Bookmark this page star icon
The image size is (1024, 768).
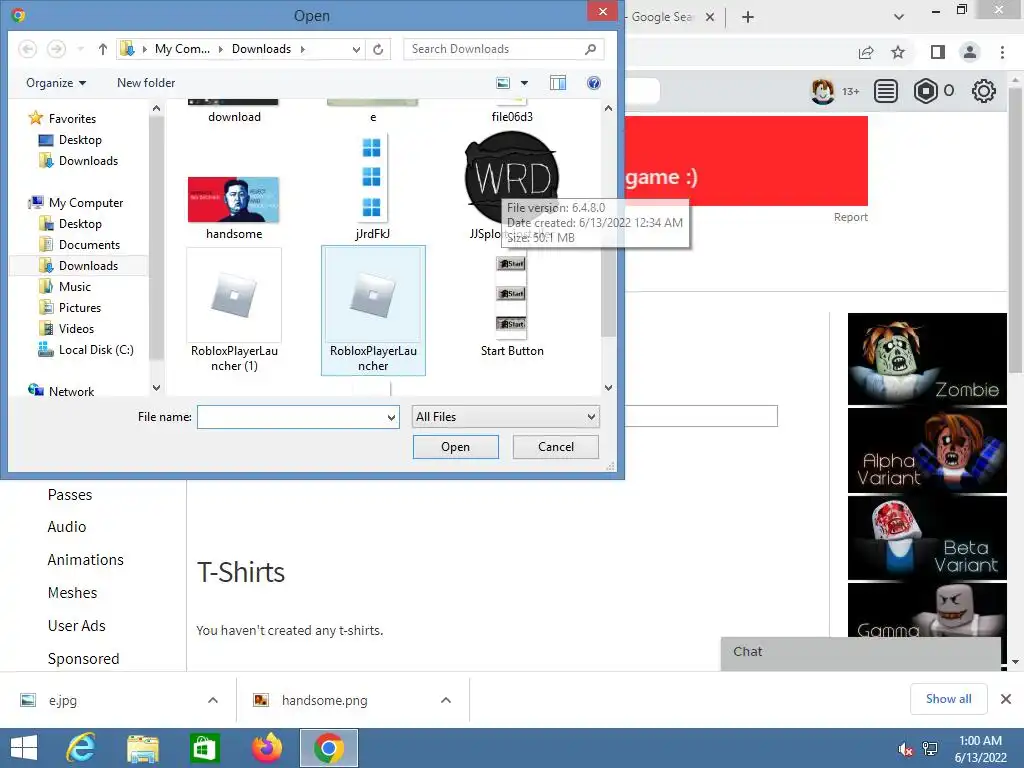coord(899,52)
